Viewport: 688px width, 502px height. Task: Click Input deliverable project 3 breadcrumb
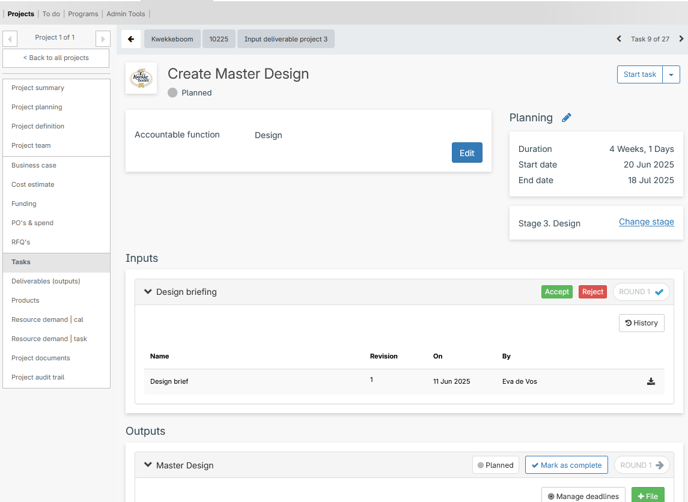tap(286, 39)
